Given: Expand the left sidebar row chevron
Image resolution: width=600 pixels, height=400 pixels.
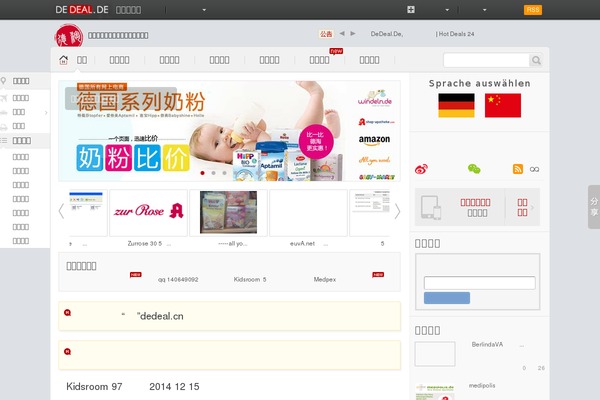Looking at the screenshot, I should coord(46,113).
